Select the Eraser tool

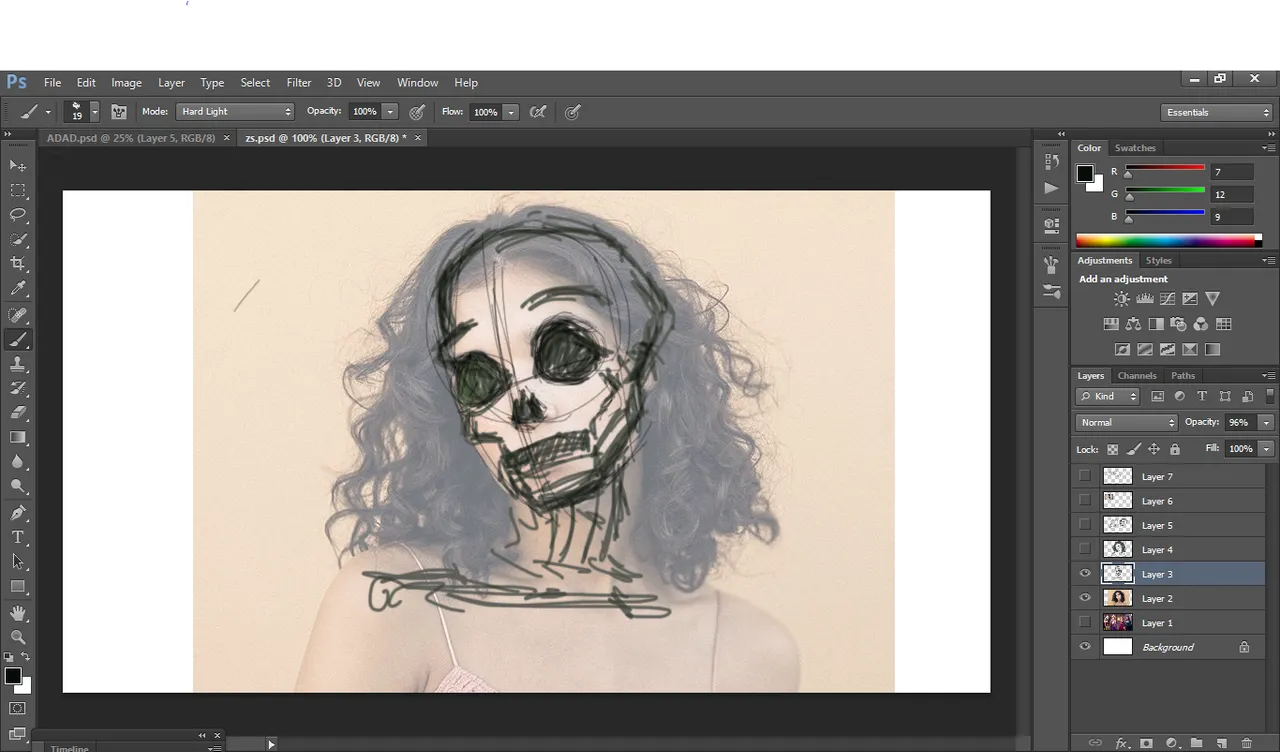pos(18,412)
